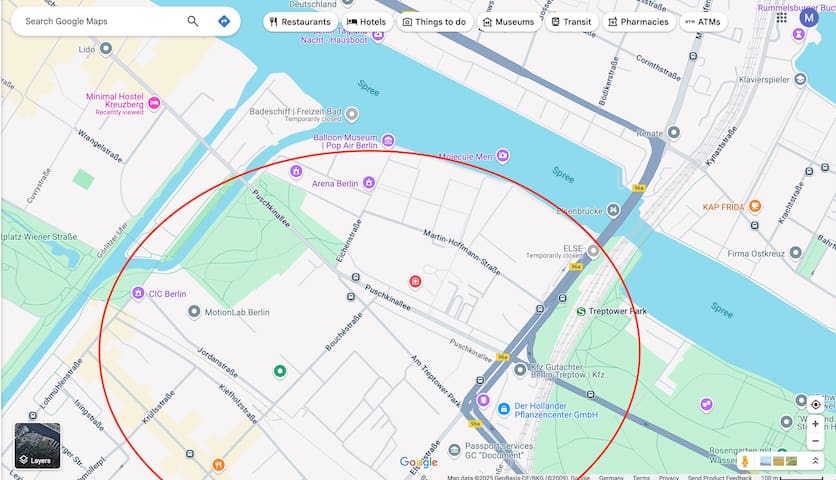The width and height of the screenshot is (836, 480).
Task: Select the Hotels category chip
Action: (366, 22)
